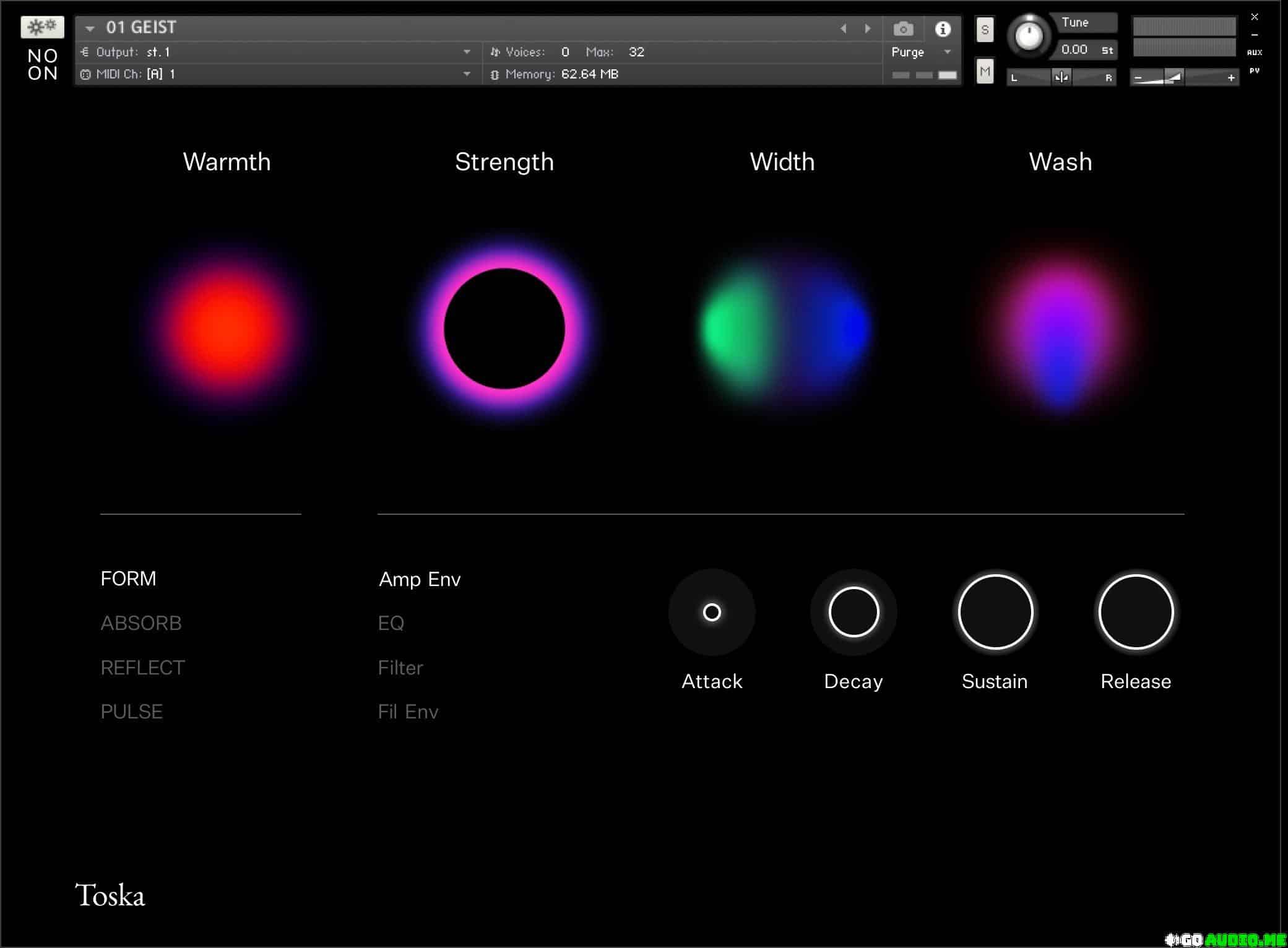The image size is (1288, 948).
Task: Click the NOON logo
Action: [x=43, y=64]
